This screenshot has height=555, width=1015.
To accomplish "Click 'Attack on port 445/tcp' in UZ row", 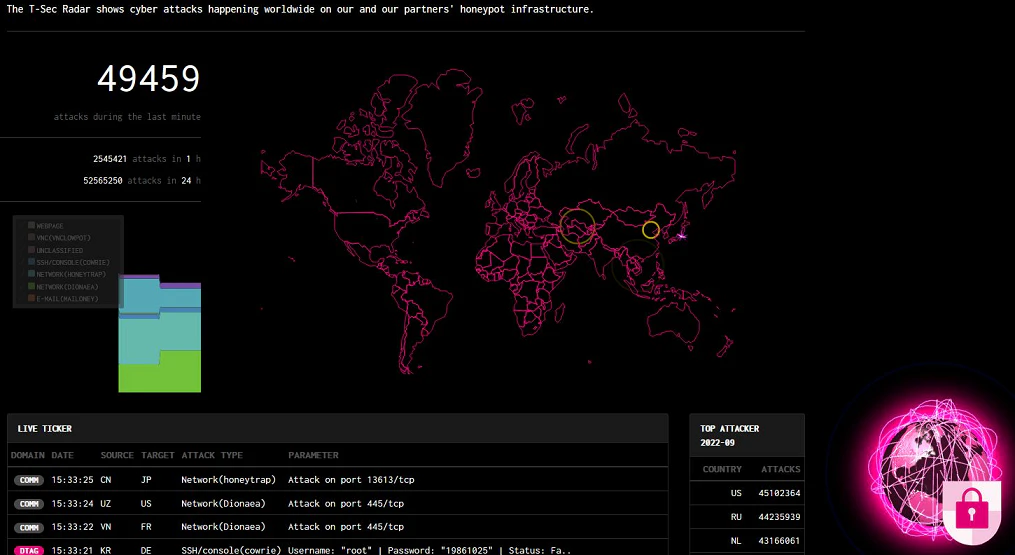I will [x=346, y=504].
